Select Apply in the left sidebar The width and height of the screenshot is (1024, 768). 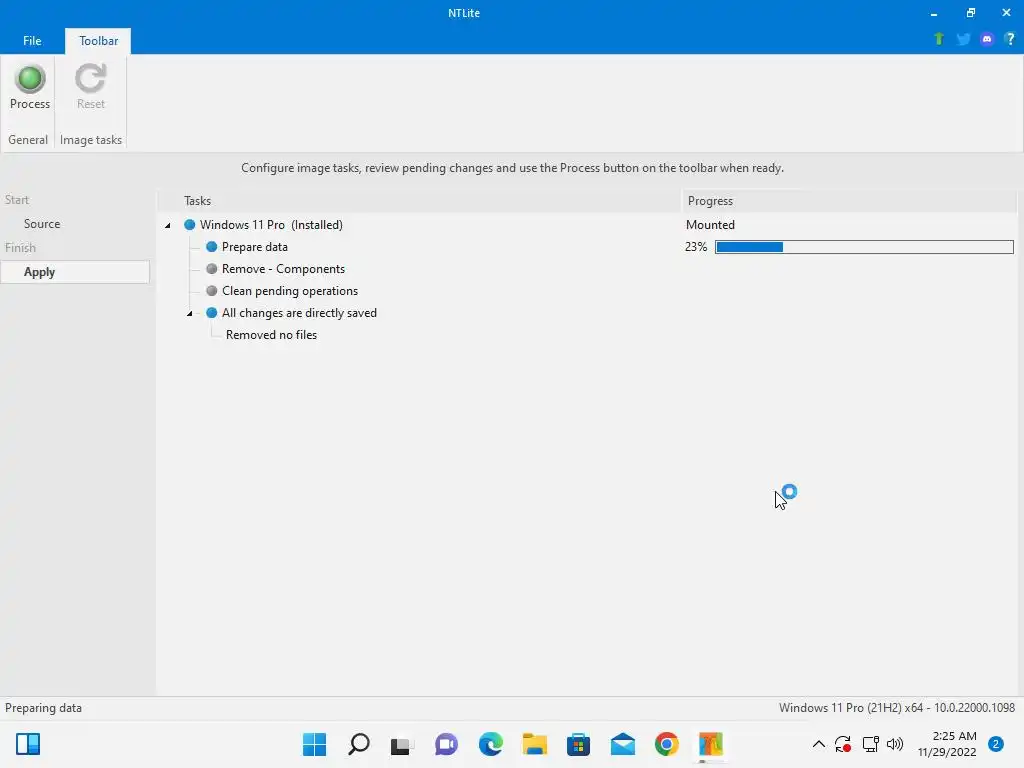(75, 272)
